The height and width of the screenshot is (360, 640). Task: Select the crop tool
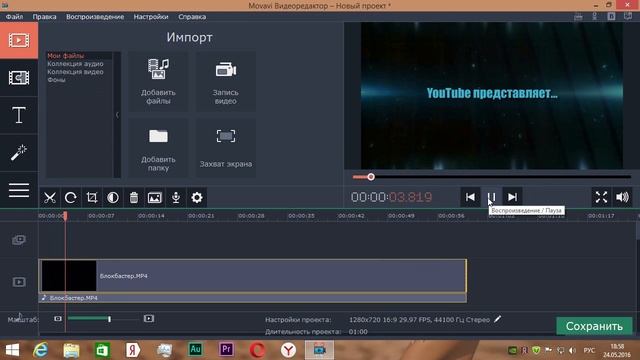coord(92,198)
